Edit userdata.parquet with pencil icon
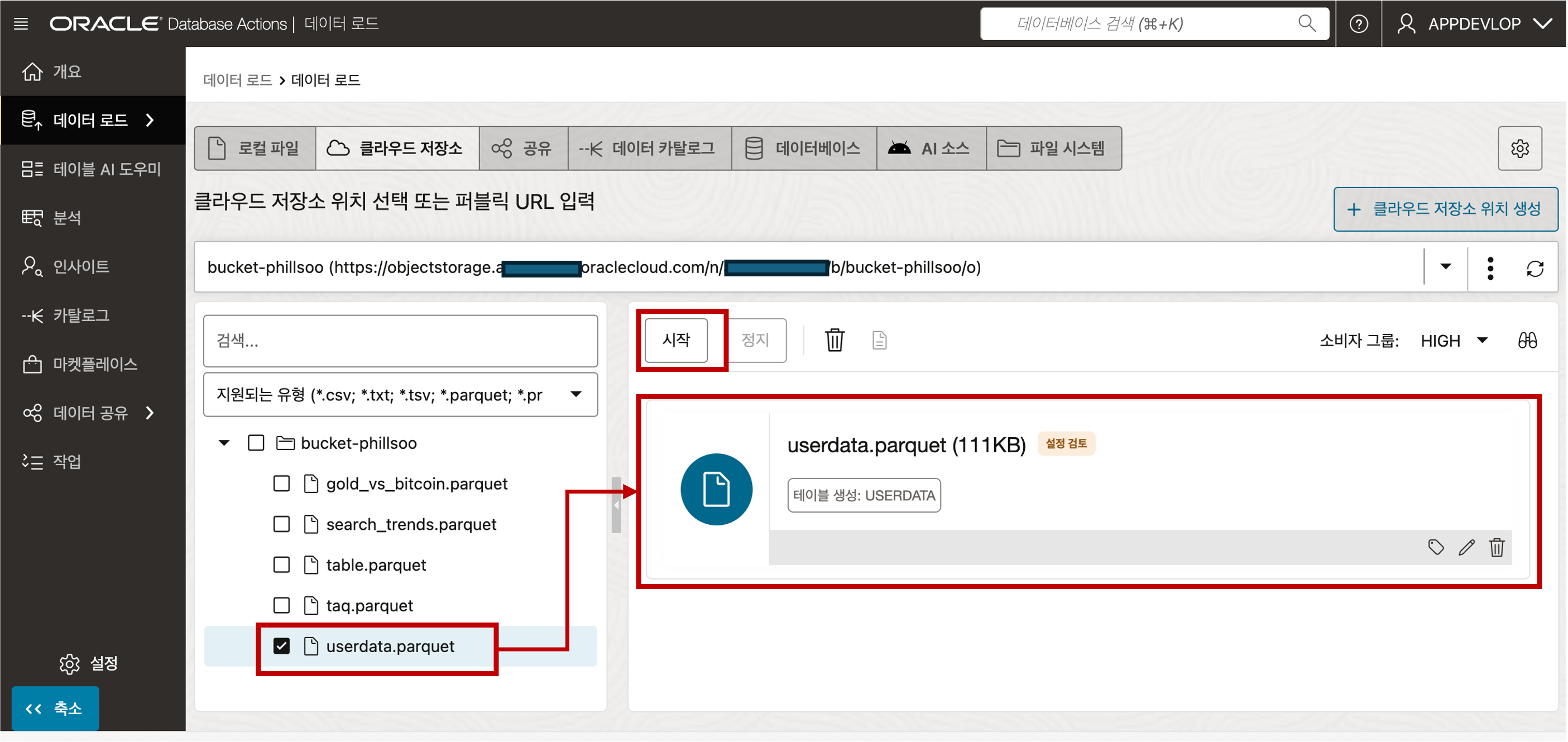Screen dimensions: 1568x742 coord(1466,547)
